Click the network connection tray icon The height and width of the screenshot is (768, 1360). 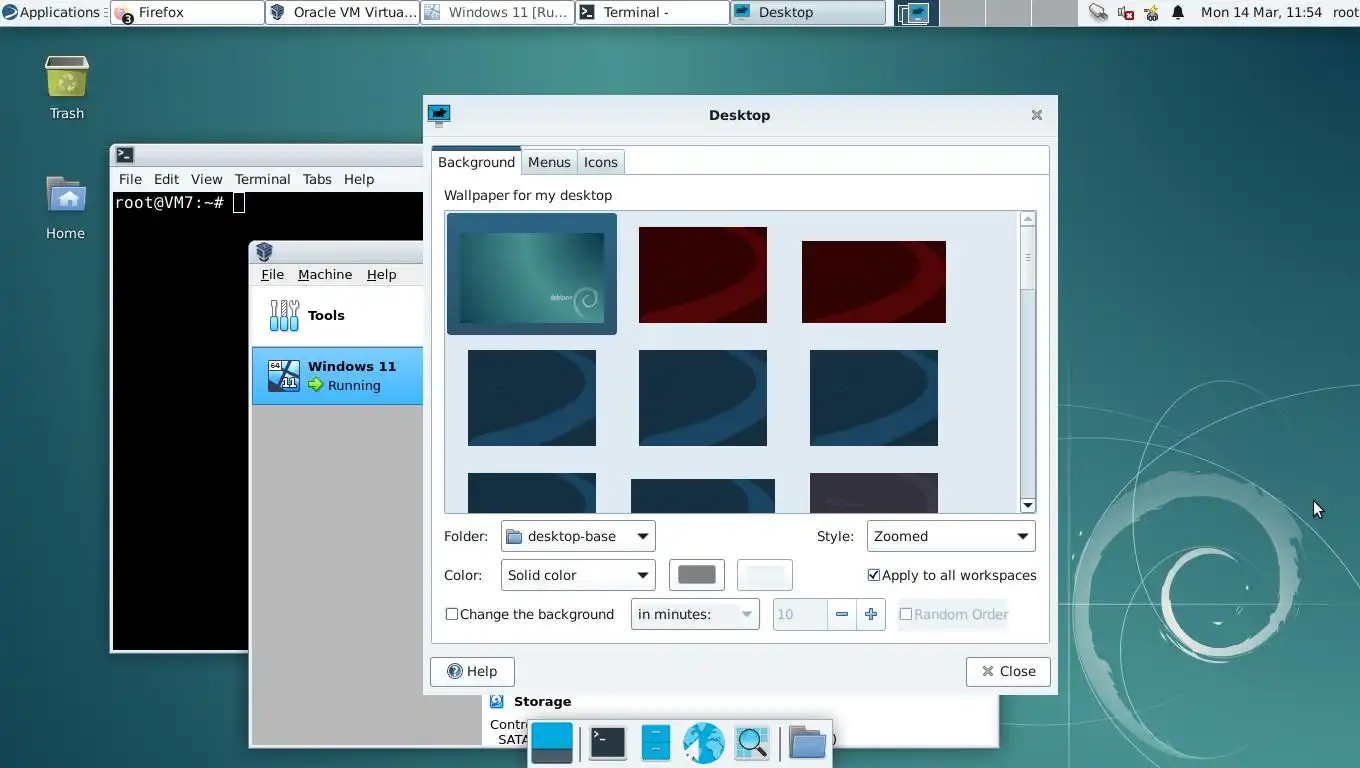(x=1098, y=13)
